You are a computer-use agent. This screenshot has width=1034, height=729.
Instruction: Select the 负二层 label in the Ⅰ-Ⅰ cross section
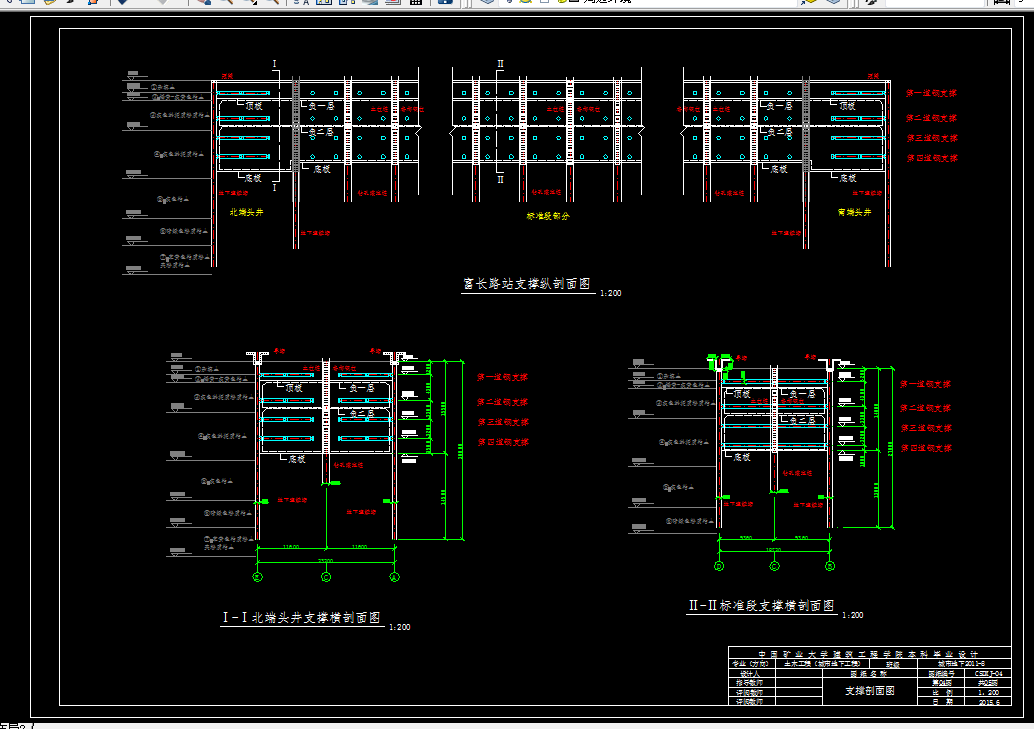tap(361, 414)
